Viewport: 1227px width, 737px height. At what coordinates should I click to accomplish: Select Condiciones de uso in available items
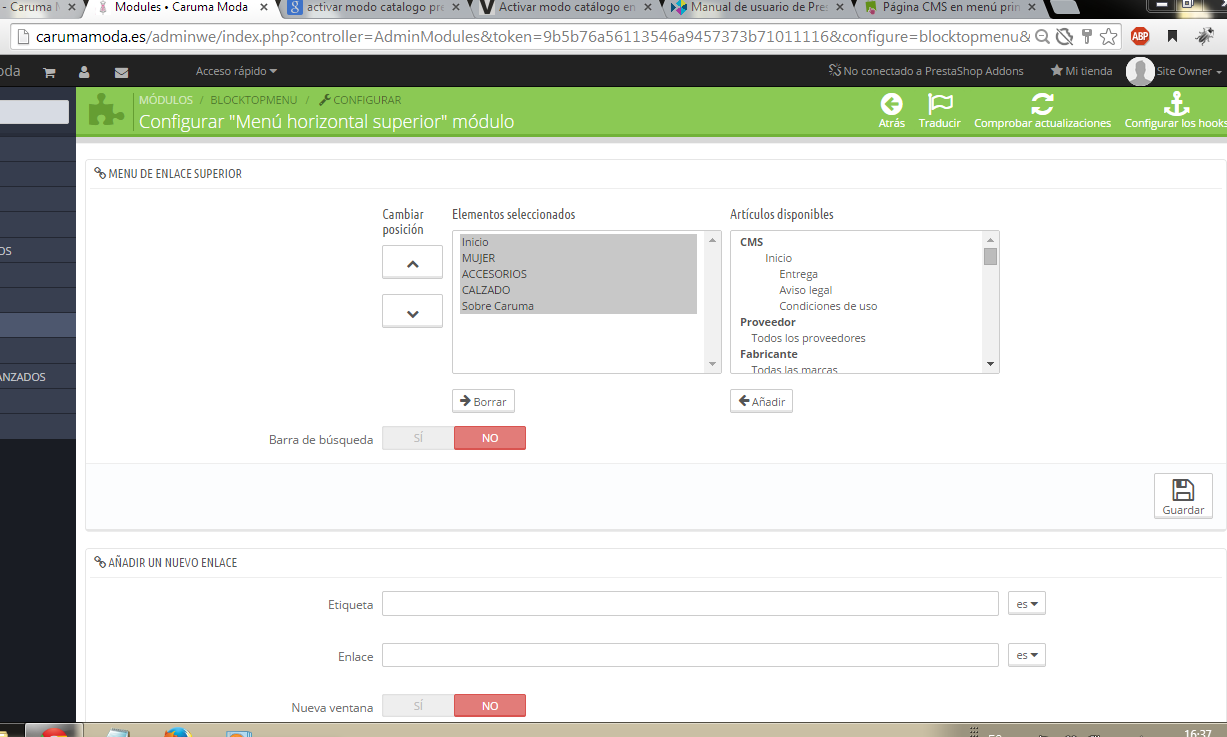point(828,306)
